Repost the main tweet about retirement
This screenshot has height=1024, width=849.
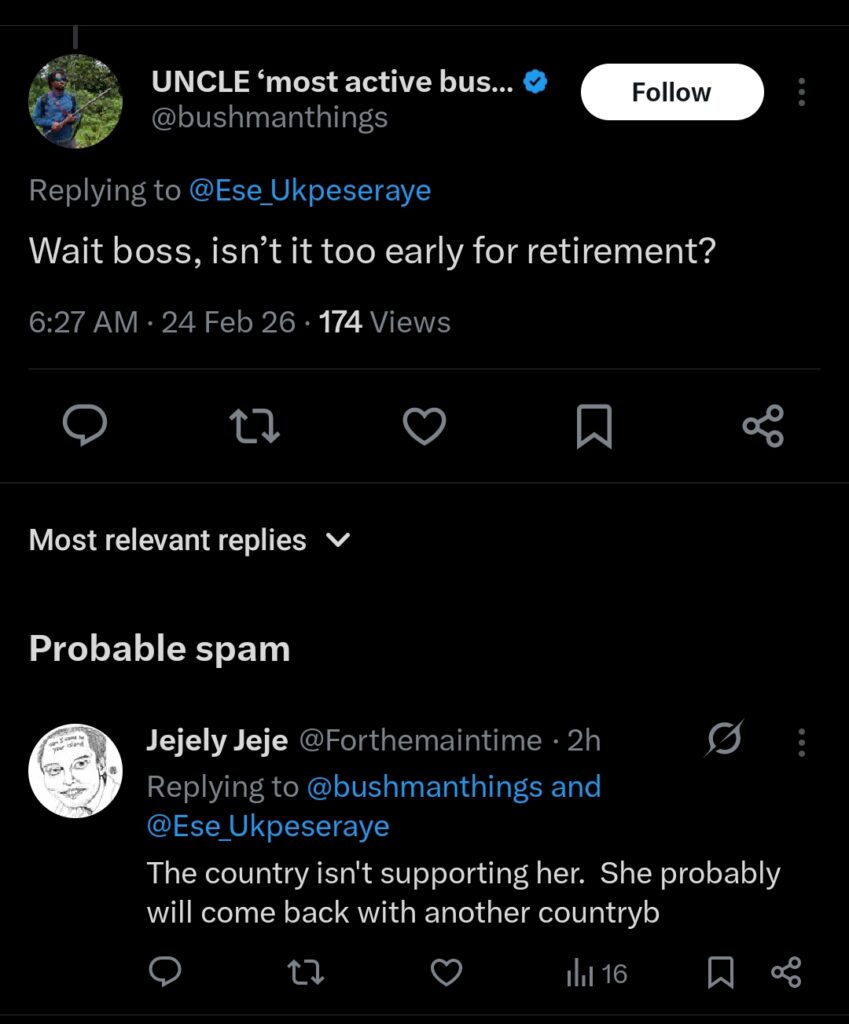[x=255, y=427]
